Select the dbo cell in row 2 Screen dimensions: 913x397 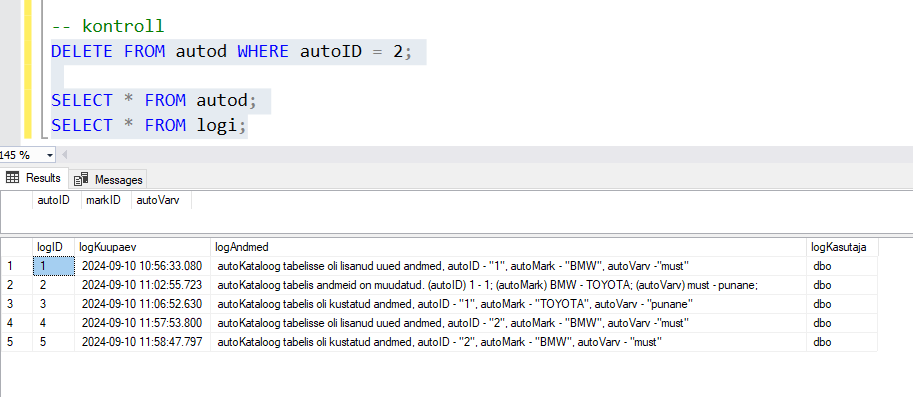(842, 285)
